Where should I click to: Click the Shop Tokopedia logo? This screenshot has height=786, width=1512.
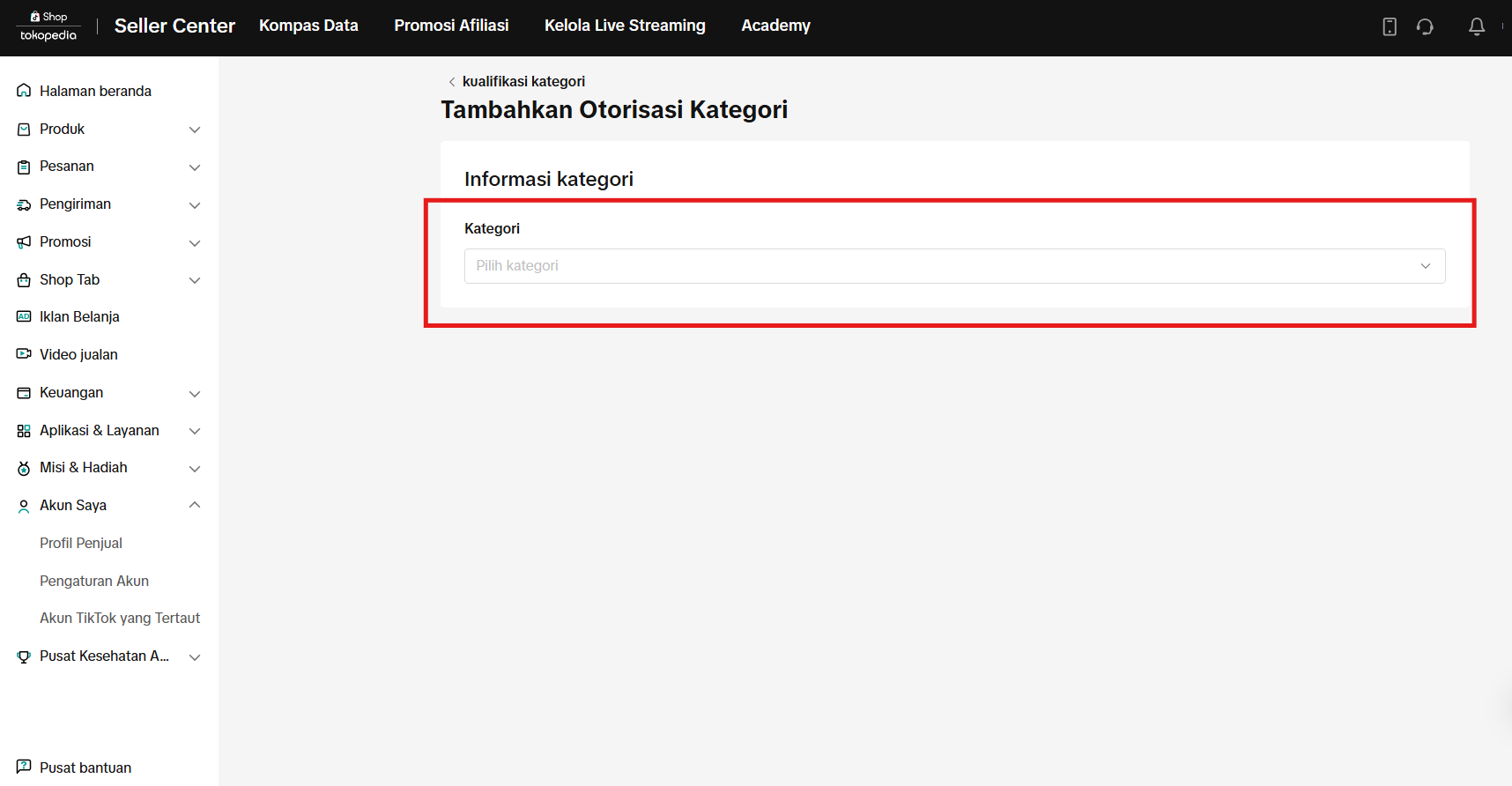(48, 26)
